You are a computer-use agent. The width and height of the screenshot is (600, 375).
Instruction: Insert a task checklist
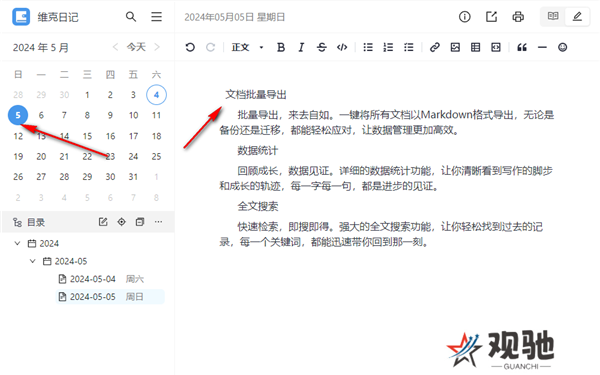coord(409,47)
